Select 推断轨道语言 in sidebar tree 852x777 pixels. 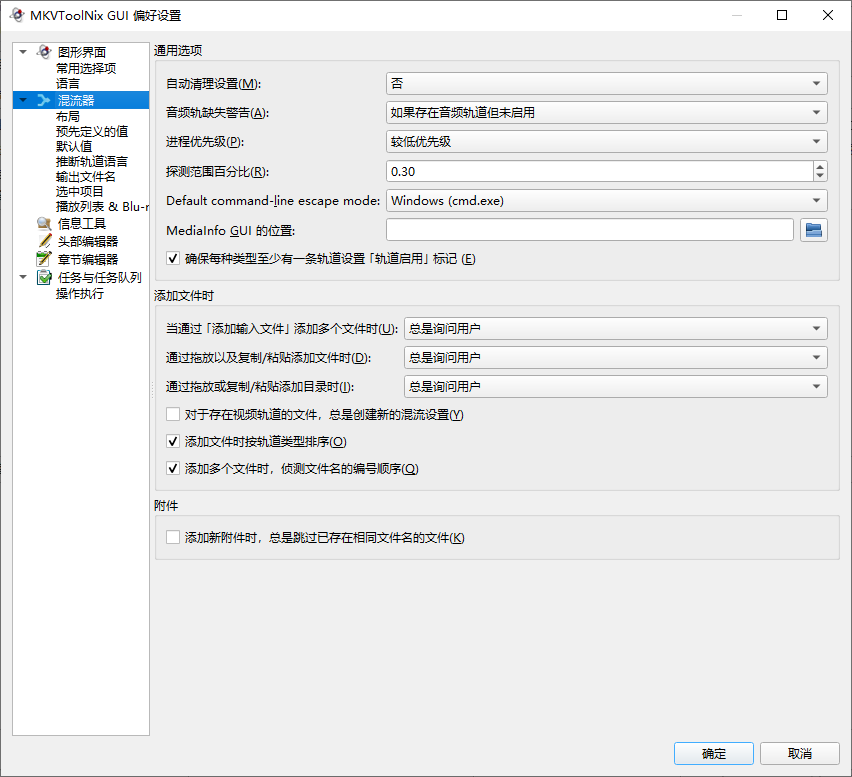(92, 161)
